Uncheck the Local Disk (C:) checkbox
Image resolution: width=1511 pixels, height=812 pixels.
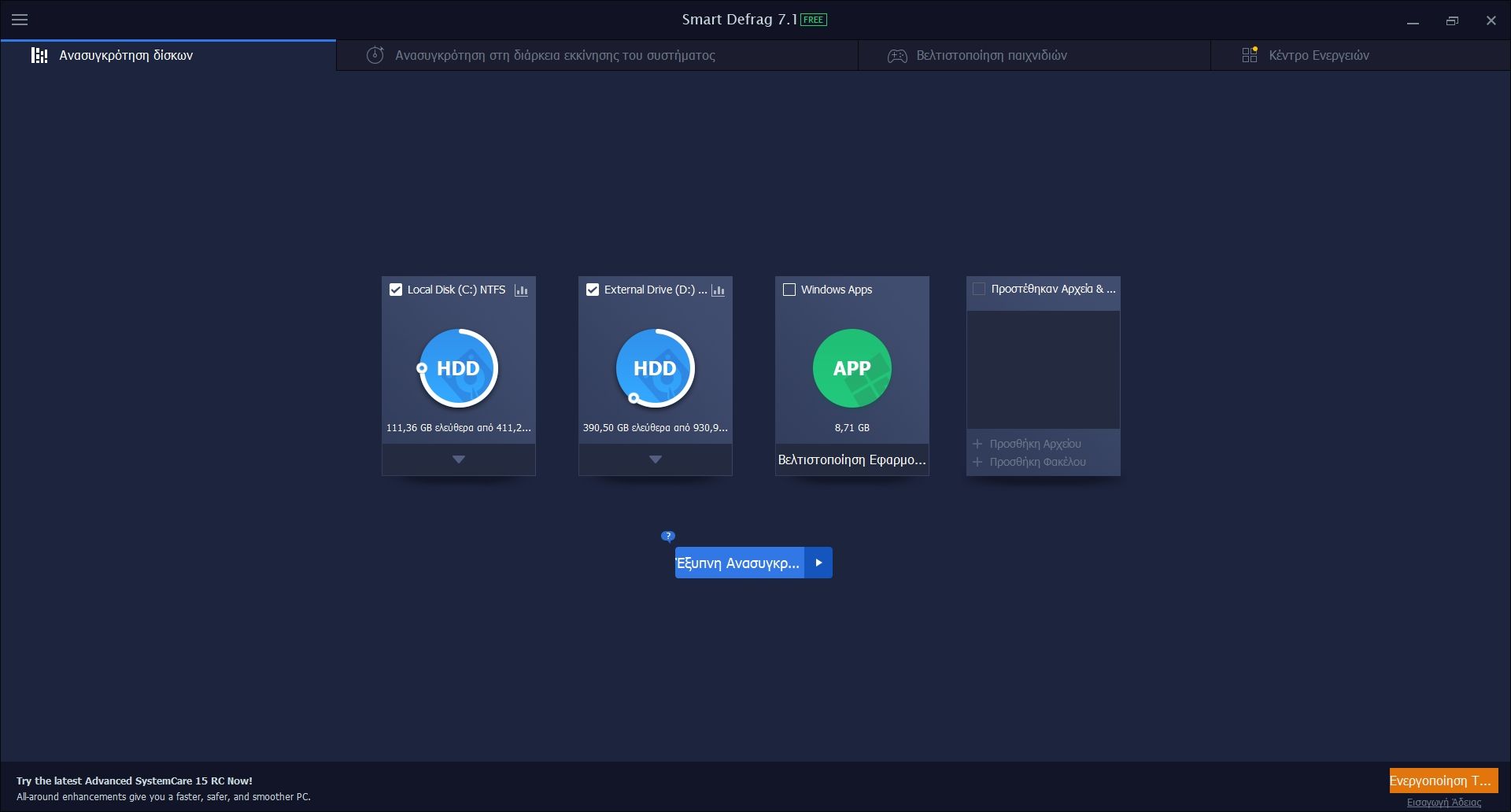coord(396,290)
